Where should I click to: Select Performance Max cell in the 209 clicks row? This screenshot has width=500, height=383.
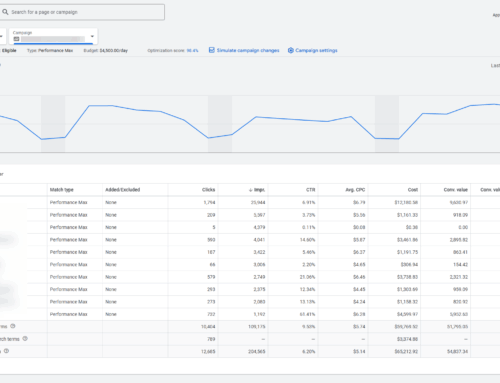(x=68, y=215)
